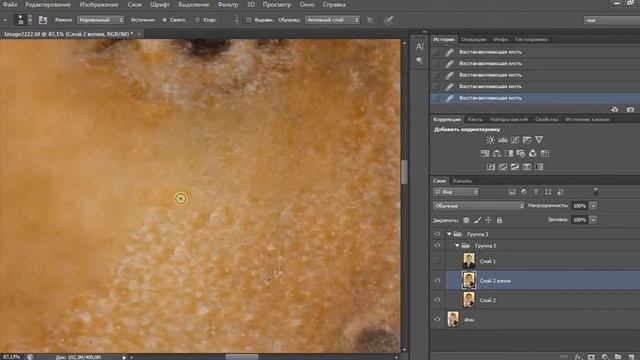The height and width of the screenshot is (360, 640).
Task: Open brush picker showing size 30
Action: (23, 20)
